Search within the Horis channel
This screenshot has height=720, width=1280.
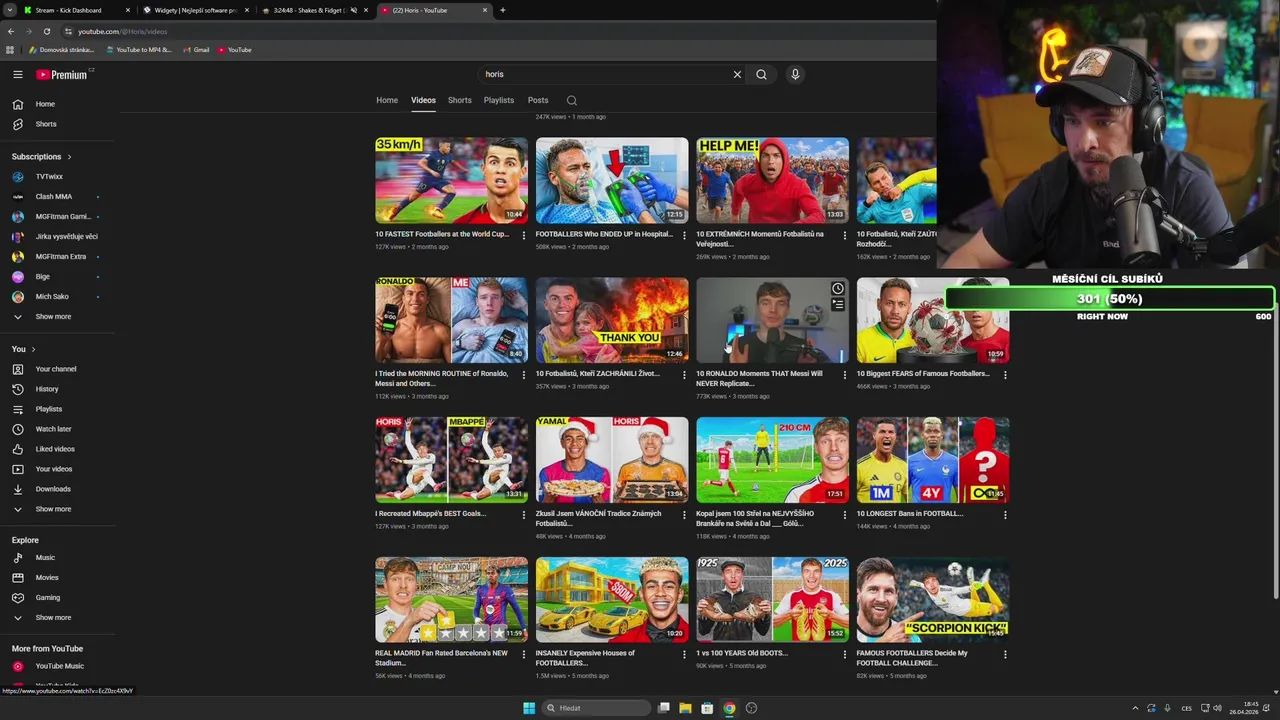tap(571, 100)
